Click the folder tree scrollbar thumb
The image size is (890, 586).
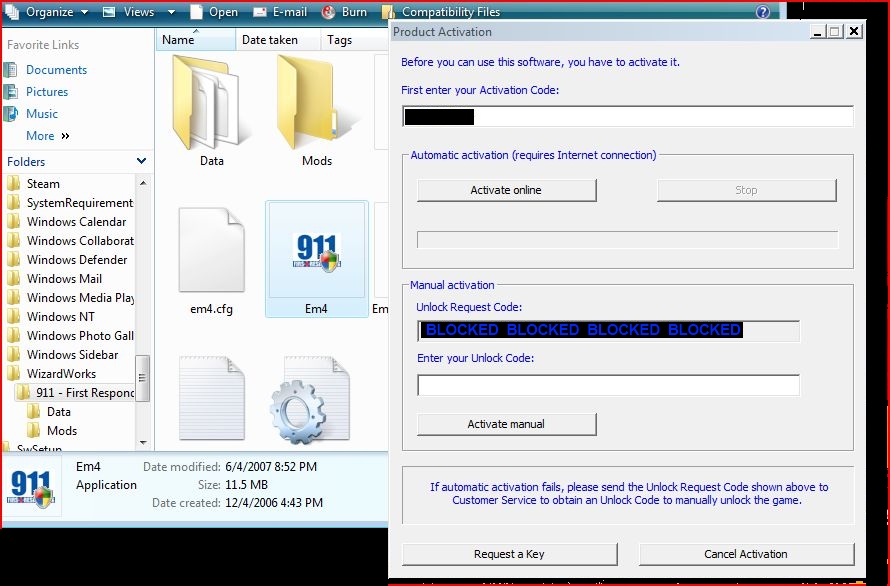142,378
